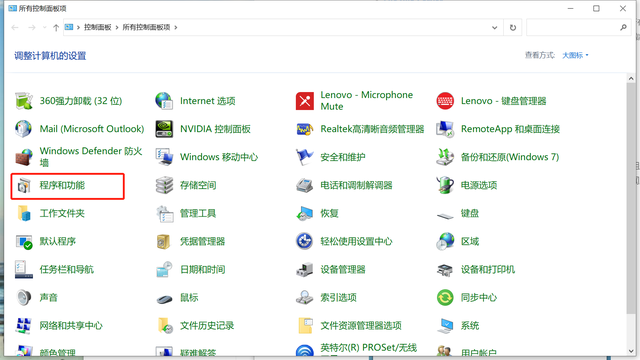Expand the address bar history dropdown
Image resolution: width=640 pixels, height=360 pixels.
tap(494, 27)
